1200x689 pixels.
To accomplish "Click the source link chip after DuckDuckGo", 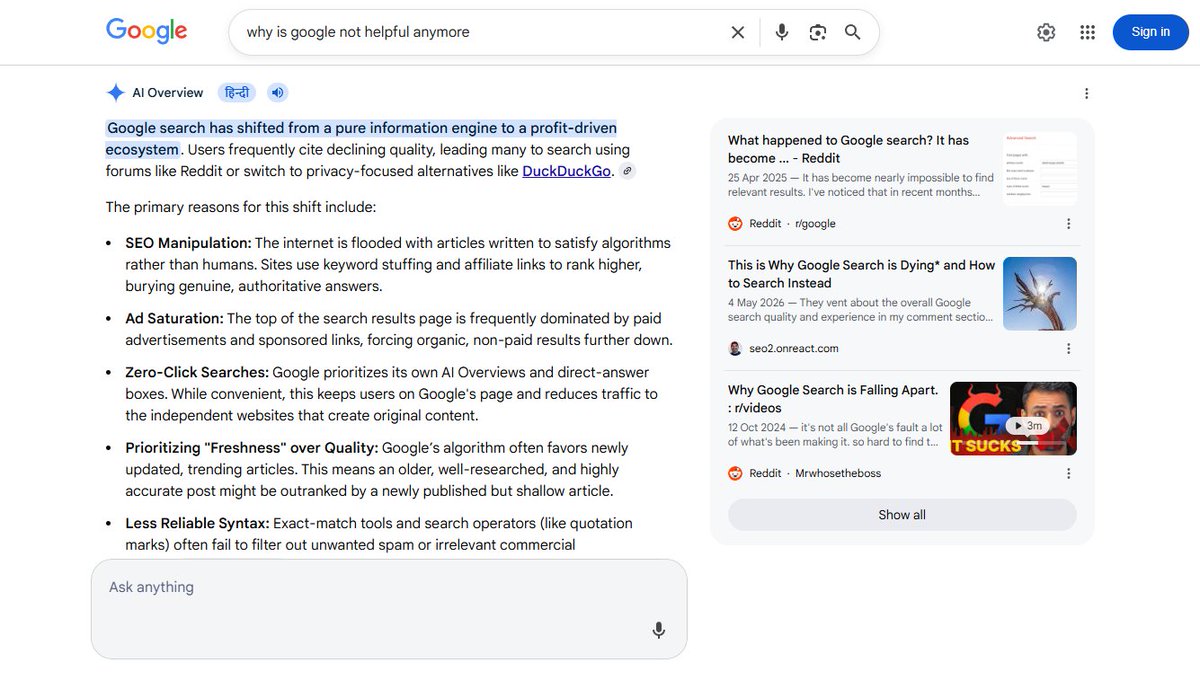I will pos(627,171).
